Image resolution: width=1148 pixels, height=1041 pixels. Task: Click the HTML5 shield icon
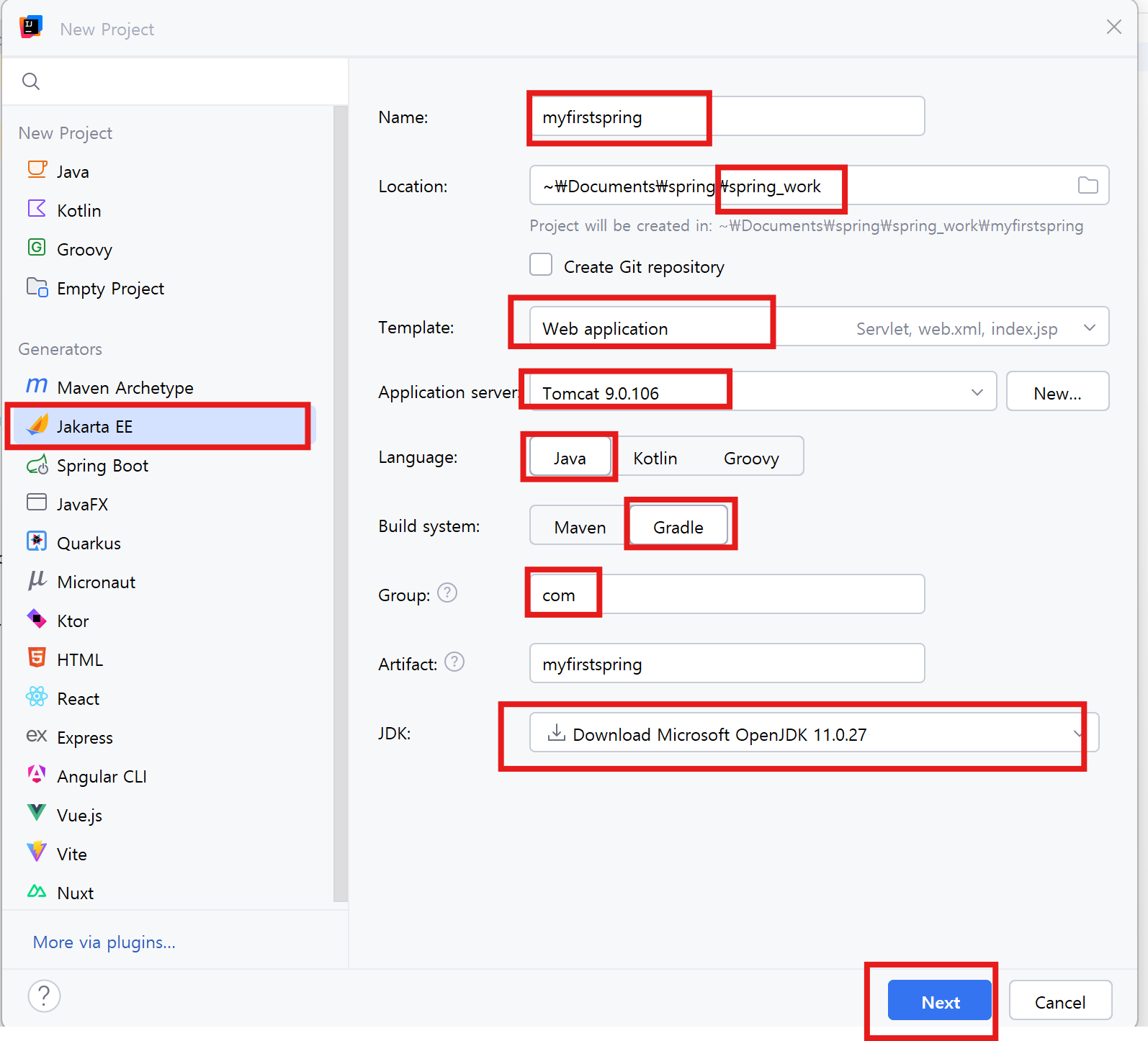click(37, 657)
